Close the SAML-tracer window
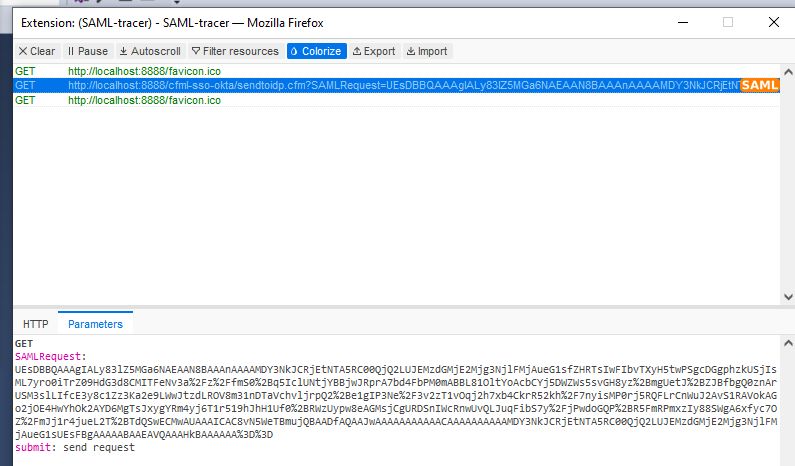The height and width of the screenshot is (466, 795). pos(774,22)
